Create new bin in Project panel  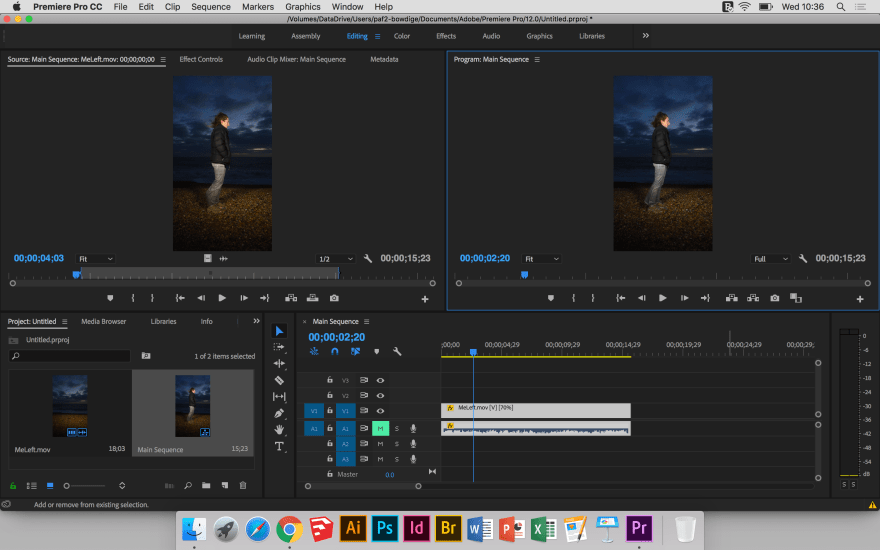point(206,485)
